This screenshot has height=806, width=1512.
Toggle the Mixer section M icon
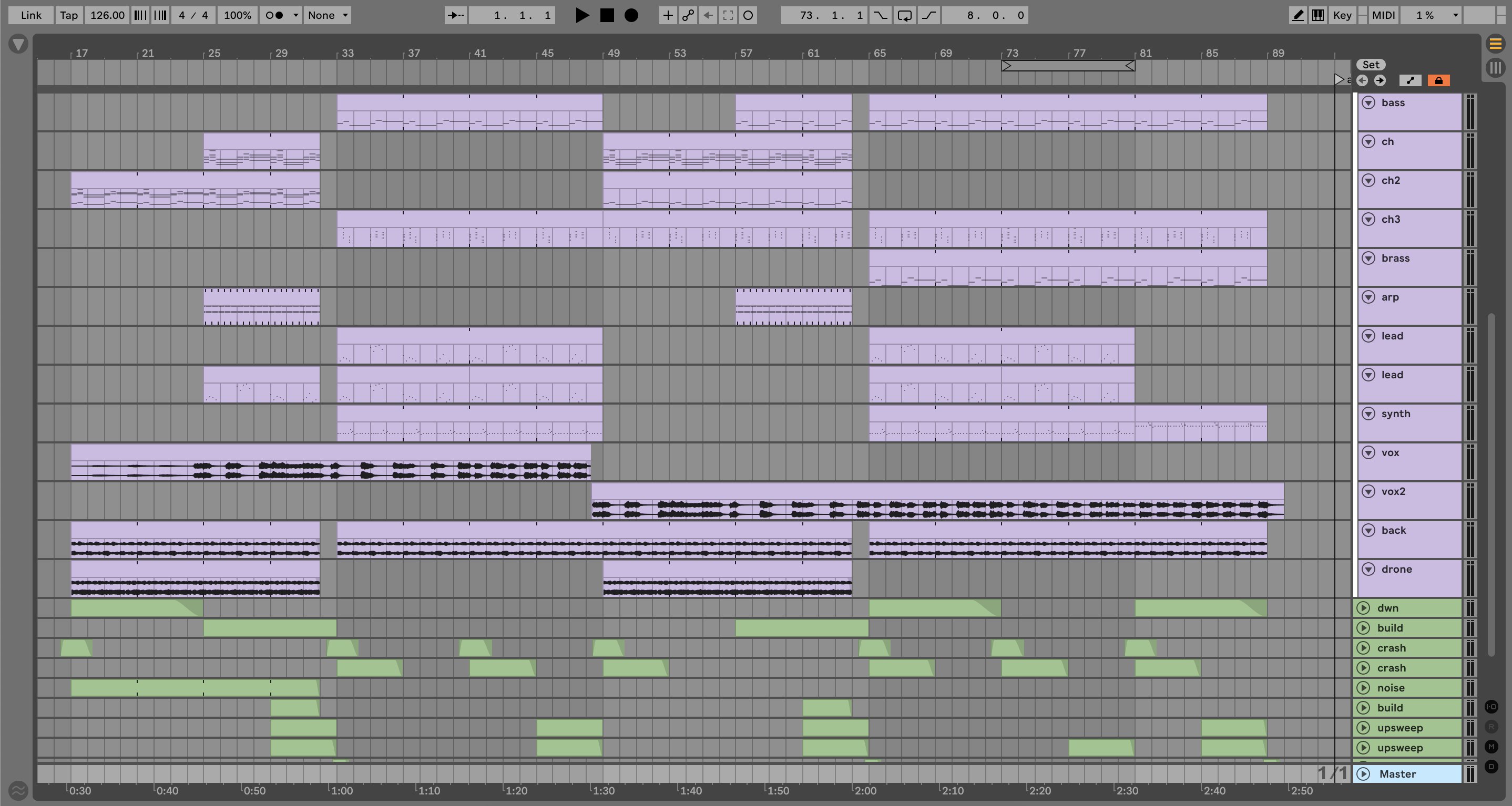pos(1491,747)
